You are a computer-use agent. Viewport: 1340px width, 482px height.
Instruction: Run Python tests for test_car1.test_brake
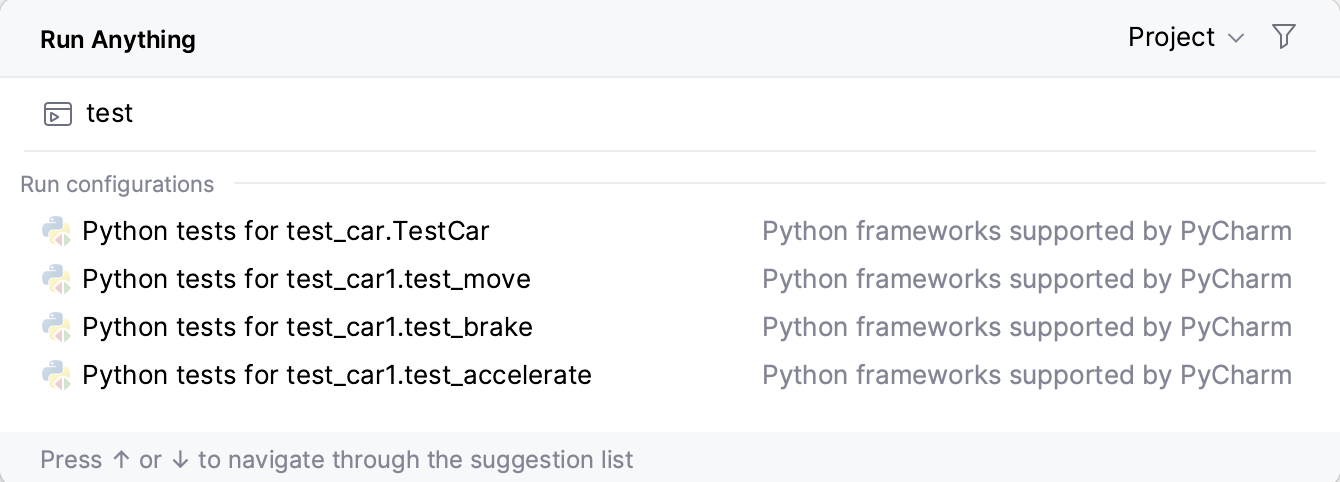pos(307,328)
